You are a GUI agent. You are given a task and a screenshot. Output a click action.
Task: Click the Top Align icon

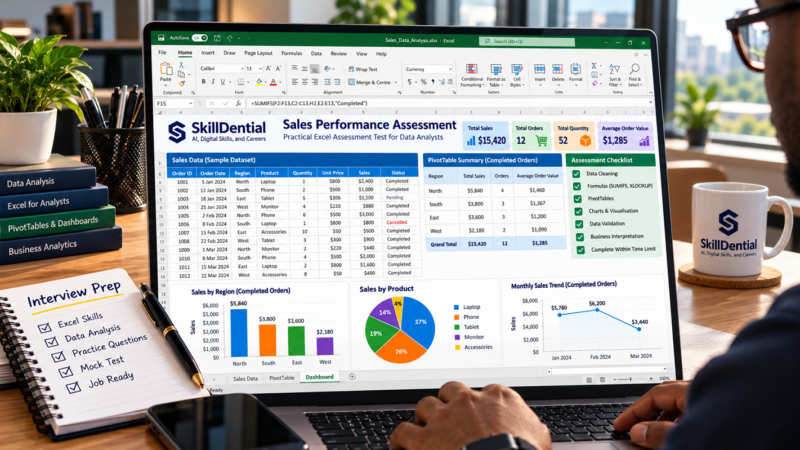(295, 68)
